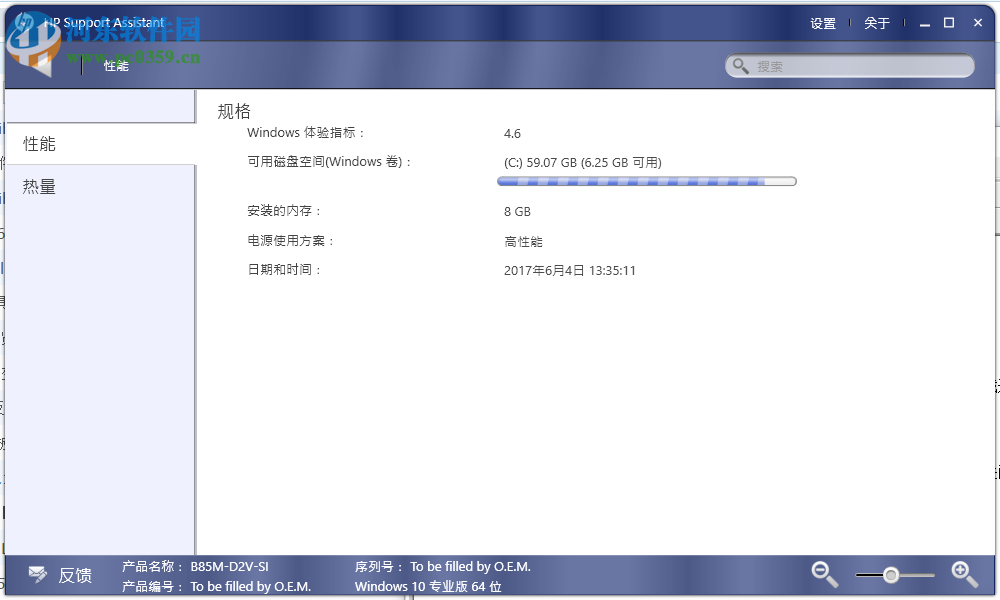Click the zoom slider track to change zoom
This screenshot has width=1000, height=600.
[920, 574]
